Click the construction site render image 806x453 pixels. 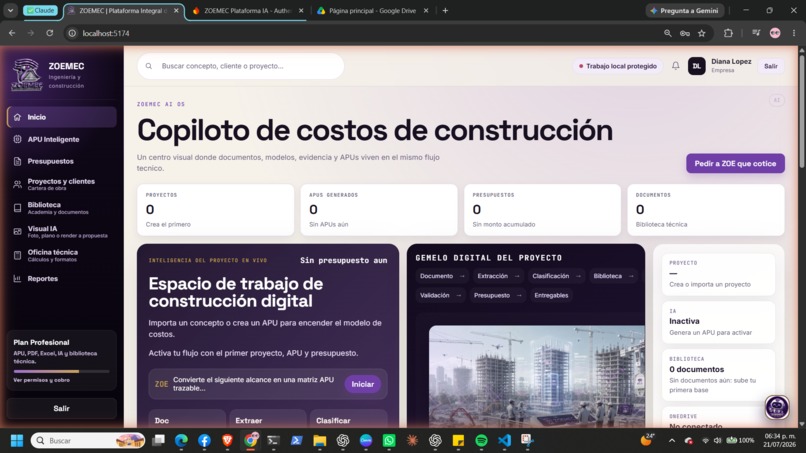coord(537,376)
